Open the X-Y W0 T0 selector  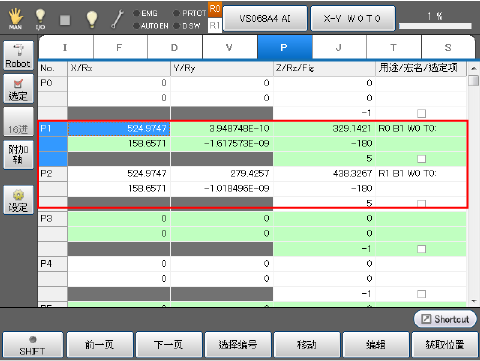coord(353,18)
